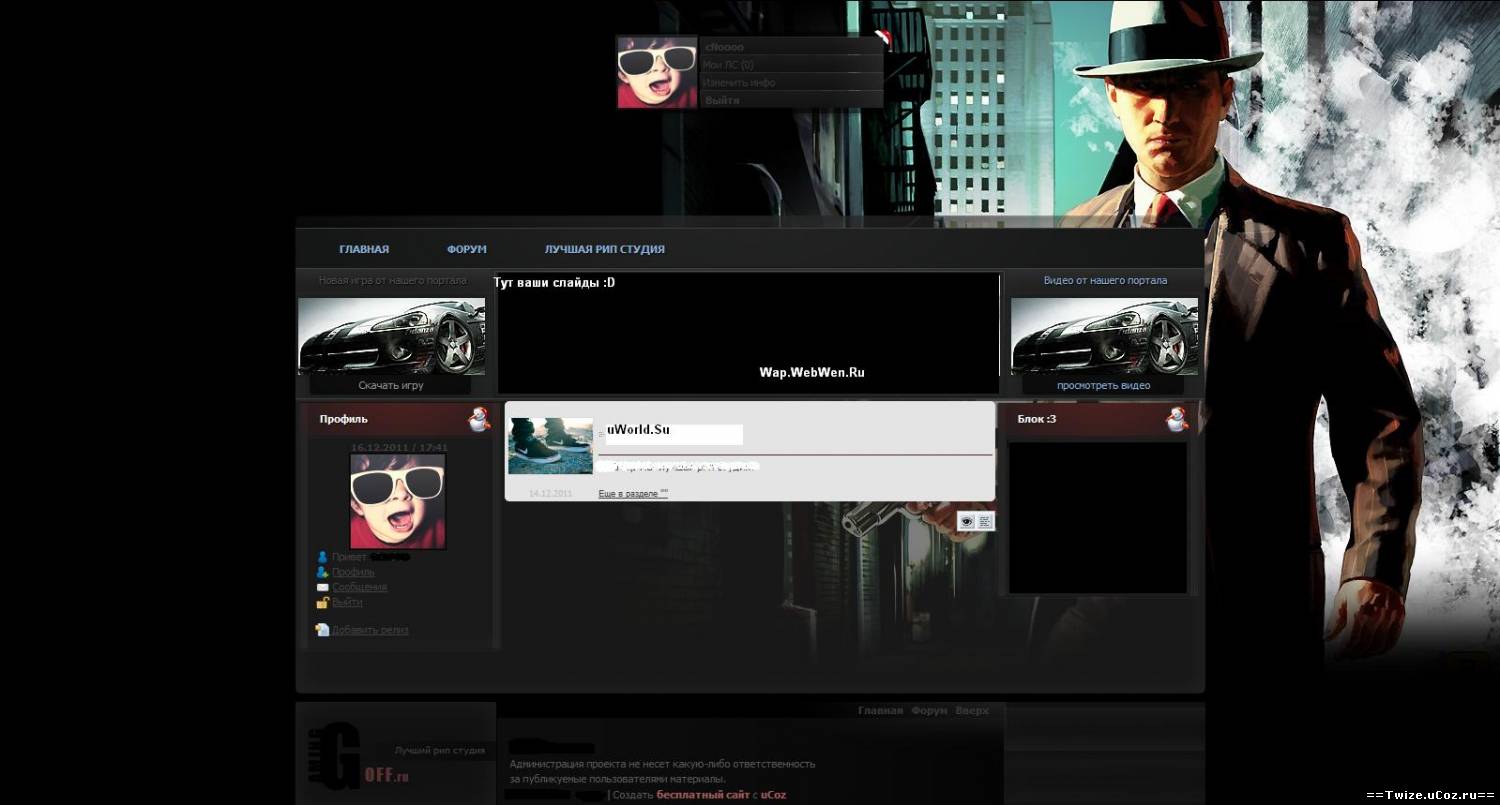
Task: Click the просмотреть видео button
Action: point(1104,385)
